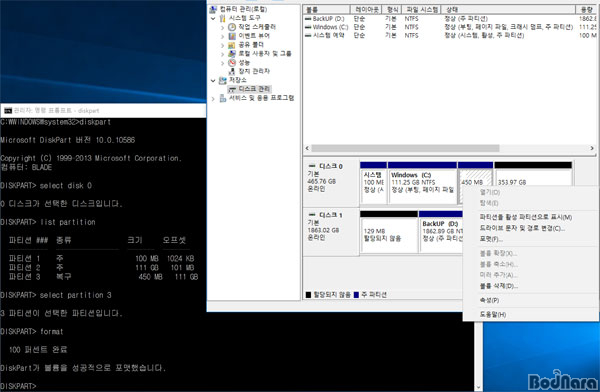
Task: Click the 디스크 1 drive icon
Action: pyautogui.click(x=312, y=215)
